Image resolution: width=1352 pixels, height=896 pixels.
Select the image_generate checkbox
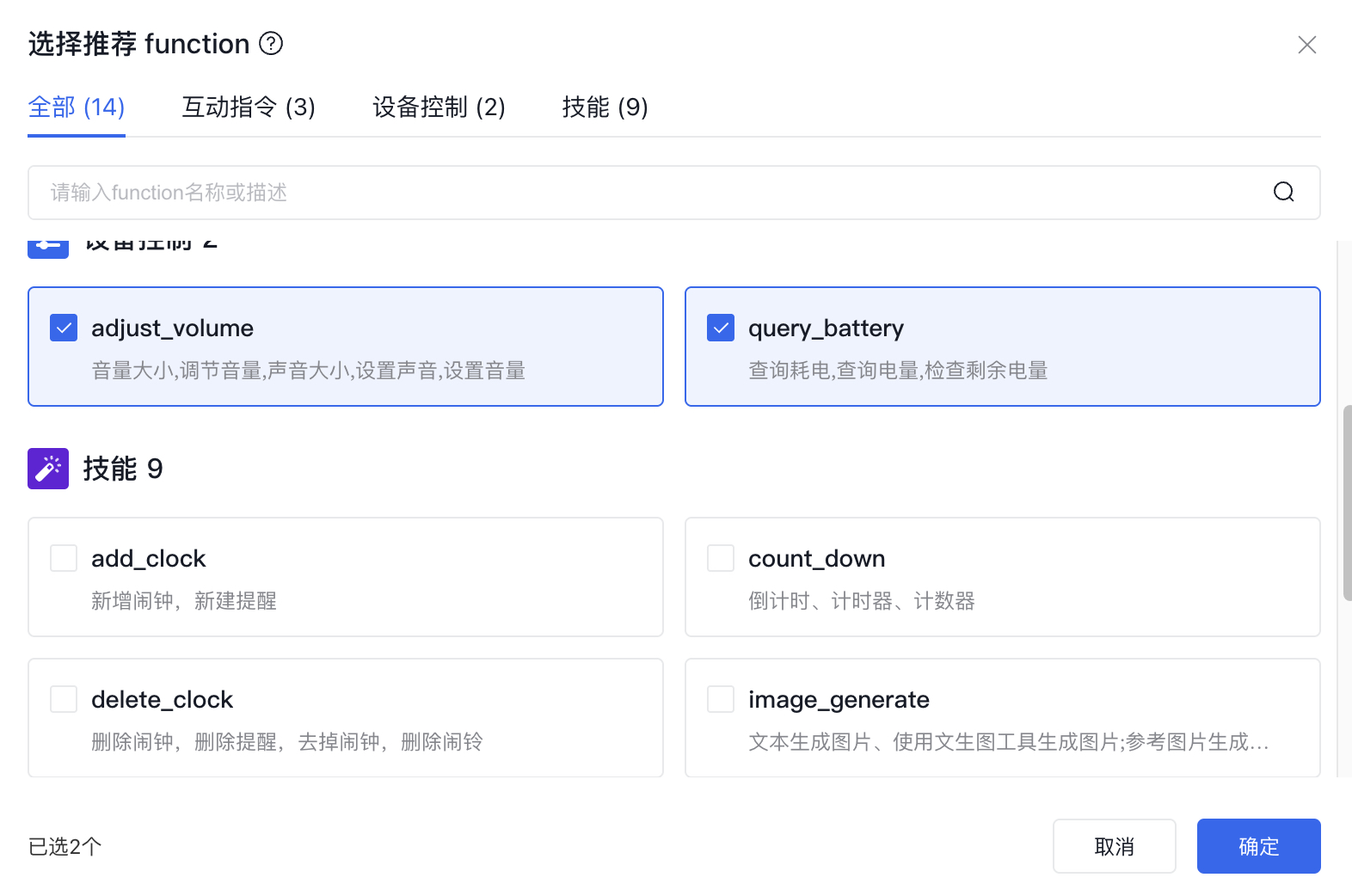(721, 699)
